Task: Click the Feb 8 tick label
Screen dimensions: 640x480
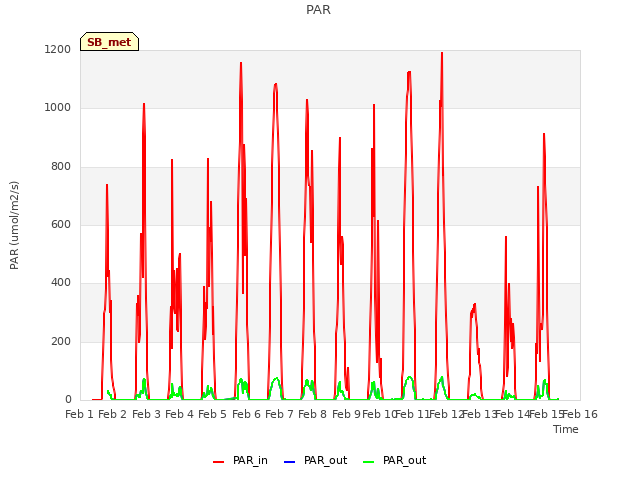Action: (312, 414)
